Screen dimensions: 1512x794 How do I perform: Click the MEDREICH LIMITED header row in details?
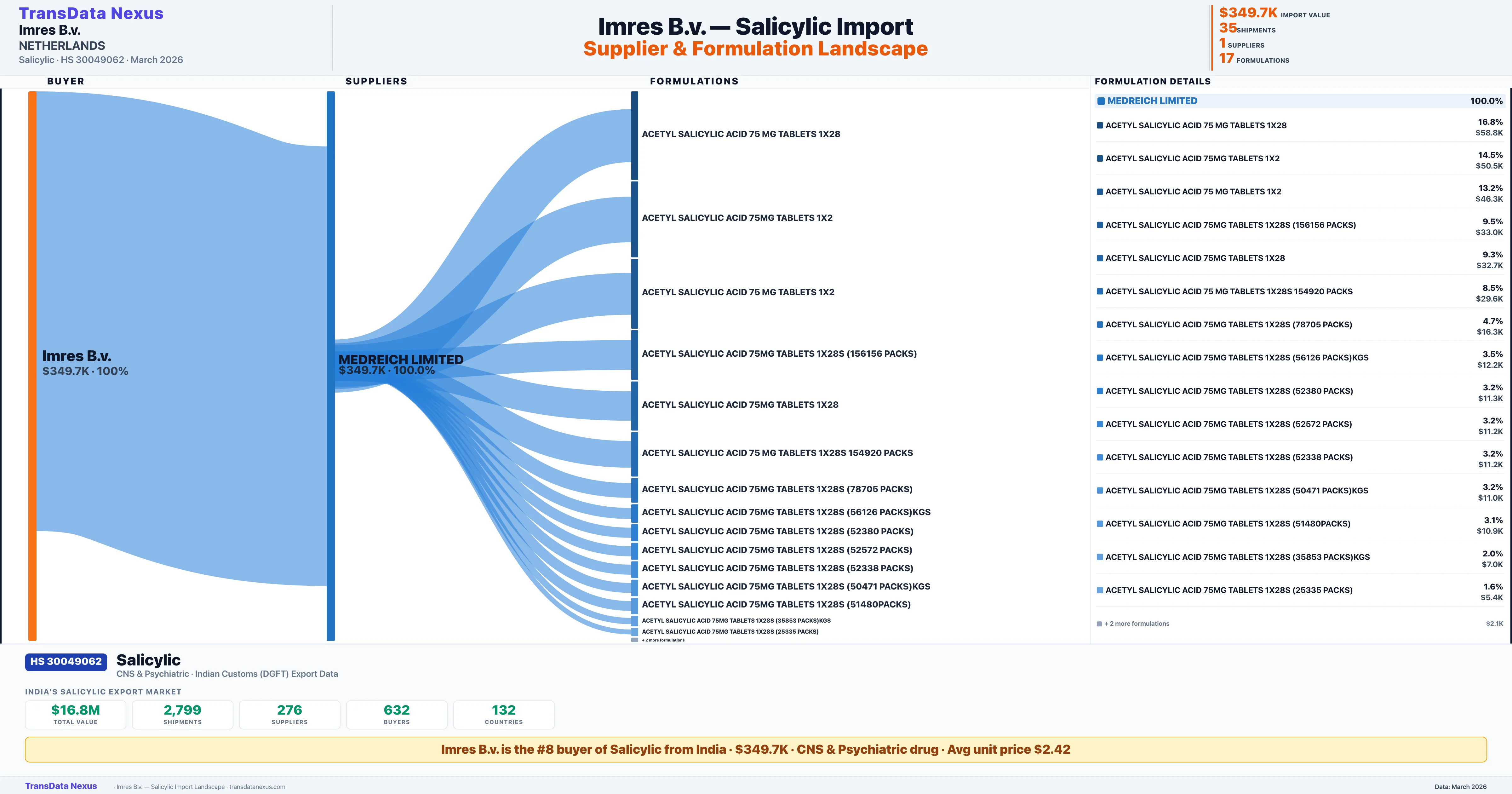[x=1299, y=101]
